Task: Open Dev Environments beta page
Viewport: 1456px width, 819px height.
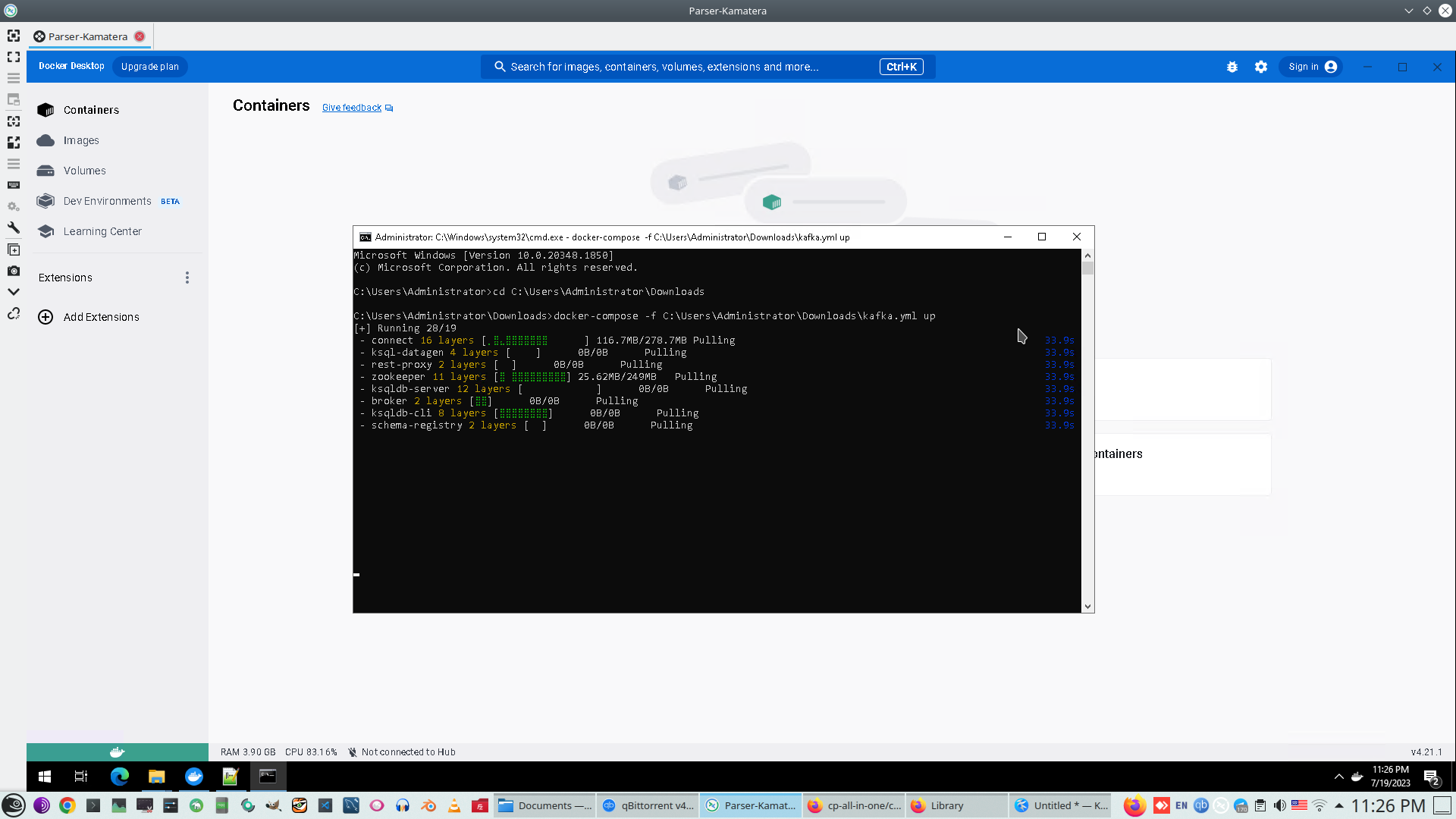Action: 108,201
